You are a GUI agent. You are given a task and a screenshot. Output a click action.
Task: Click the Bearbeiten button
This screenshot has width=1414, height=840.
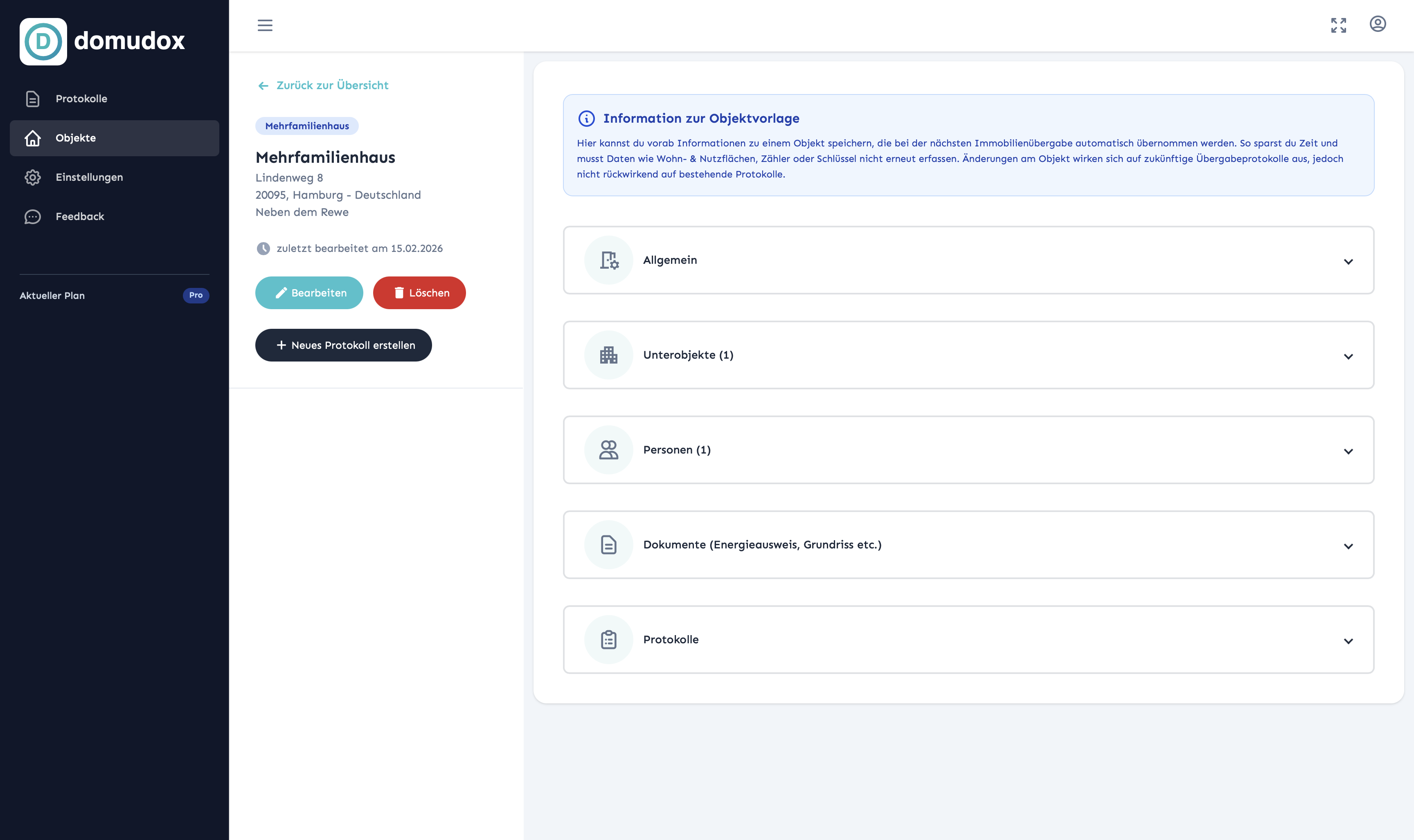coord(308,293)
